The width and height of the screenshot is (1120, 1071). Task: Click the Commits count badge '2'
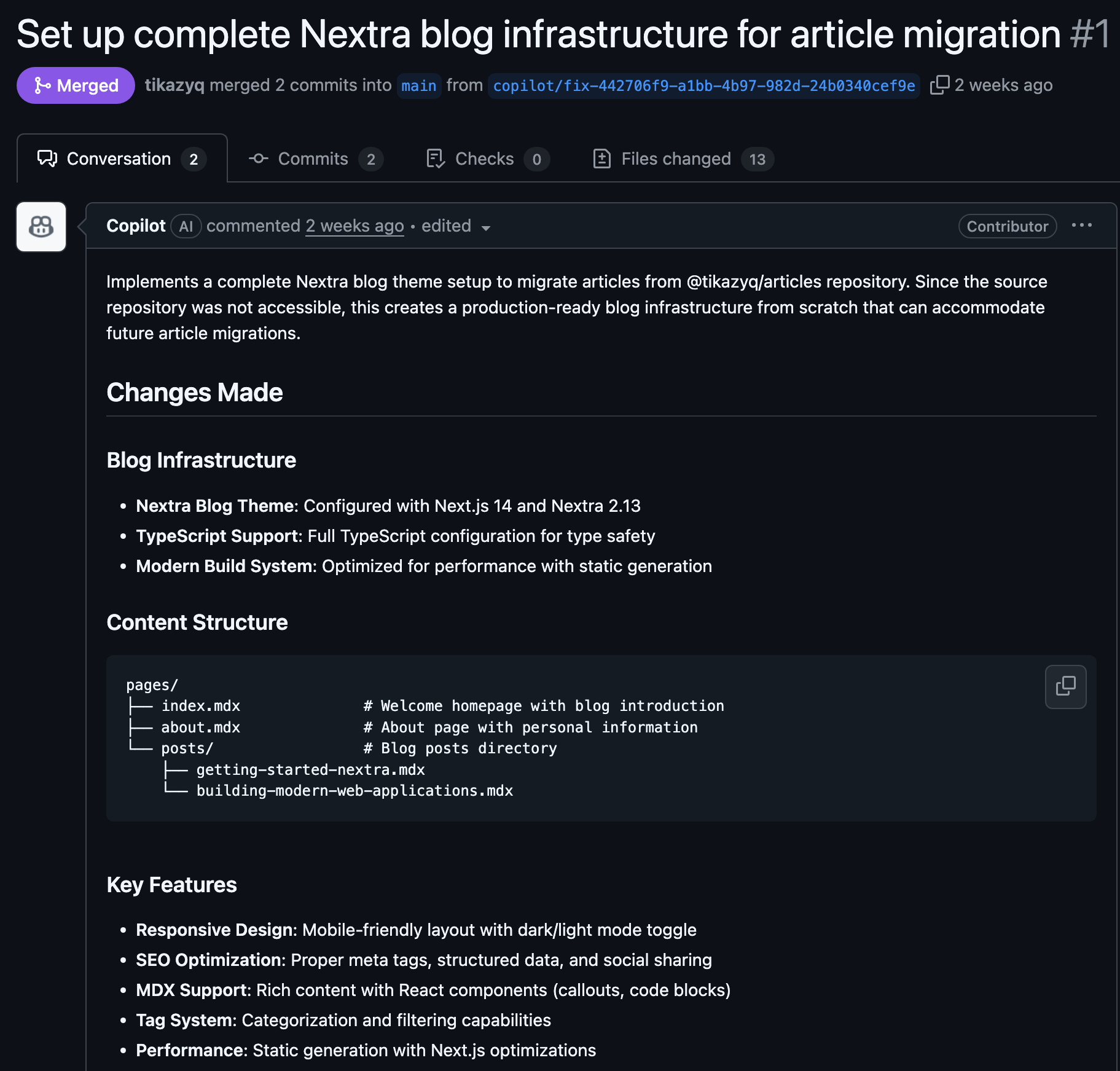tap(371, 159)
